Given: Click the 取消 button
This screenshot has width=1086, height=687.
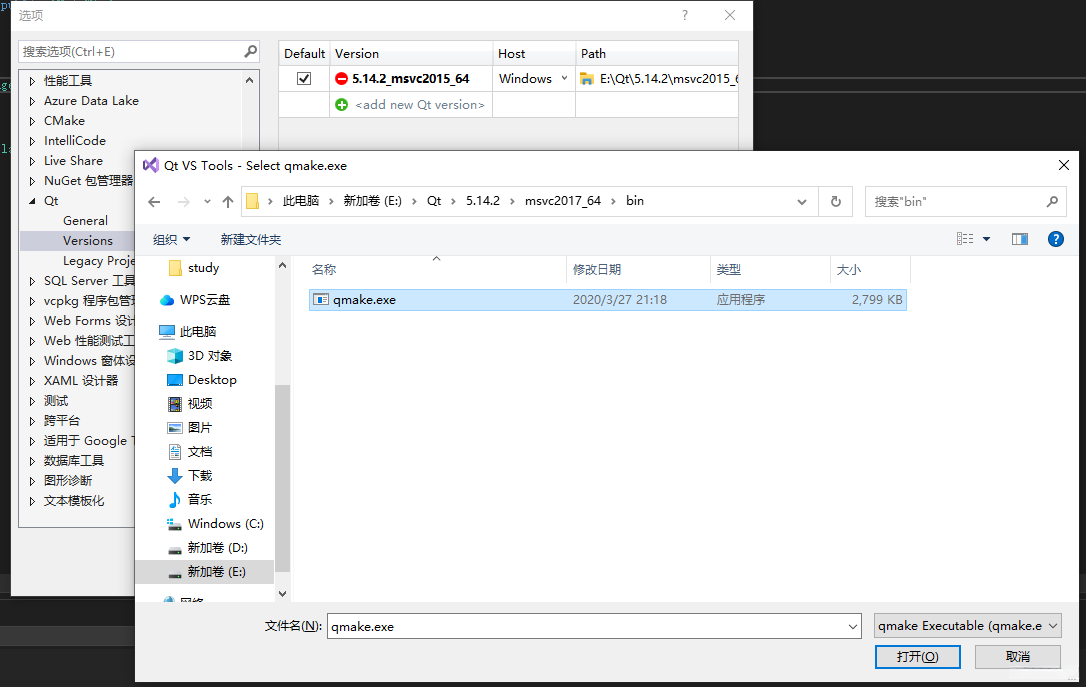Looking at the screenshot, I should [1018, 657].
